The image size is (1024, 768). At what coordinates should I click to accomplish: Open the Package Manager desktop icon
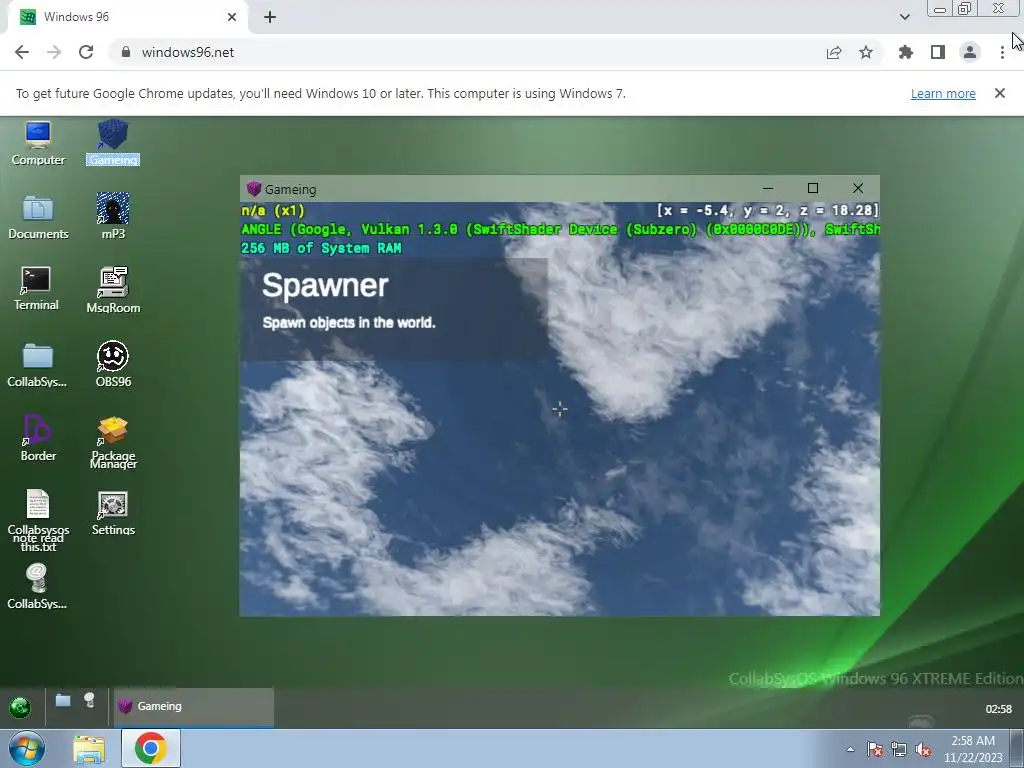[x=113, y=443]
